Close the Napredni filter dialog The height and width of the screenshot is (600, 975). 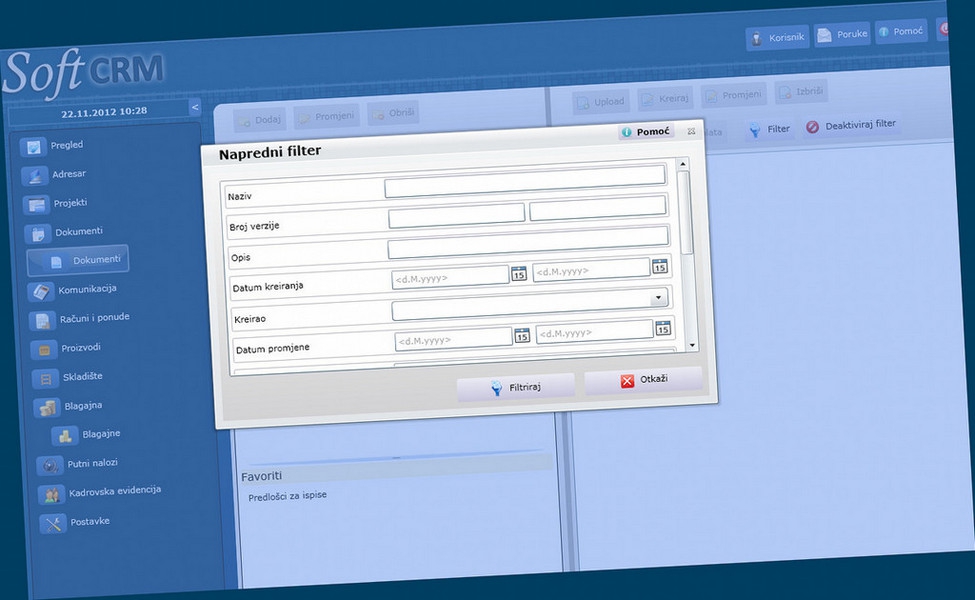(691, 131)
